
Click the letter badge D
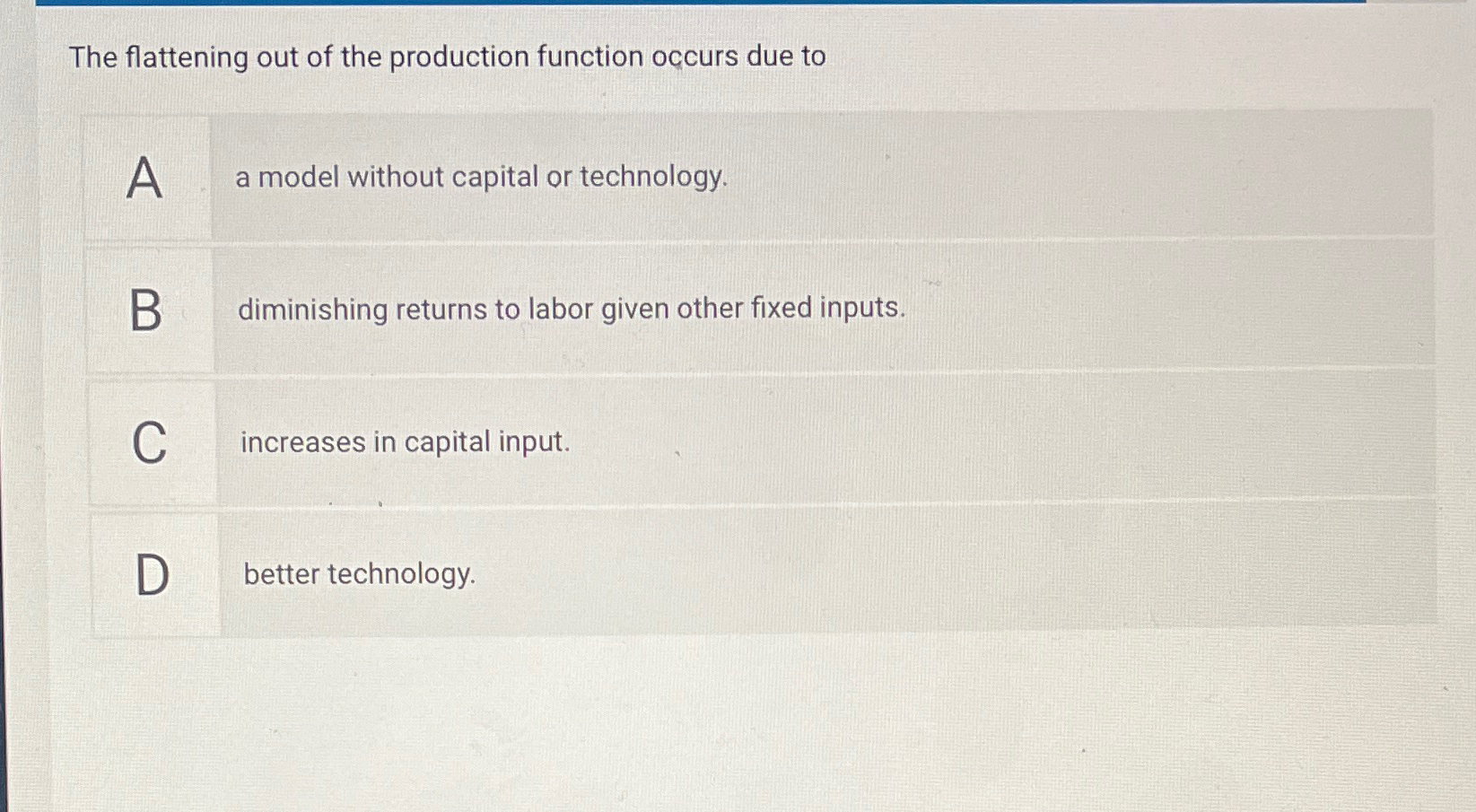pyautogui.click(x=149, y=574)
